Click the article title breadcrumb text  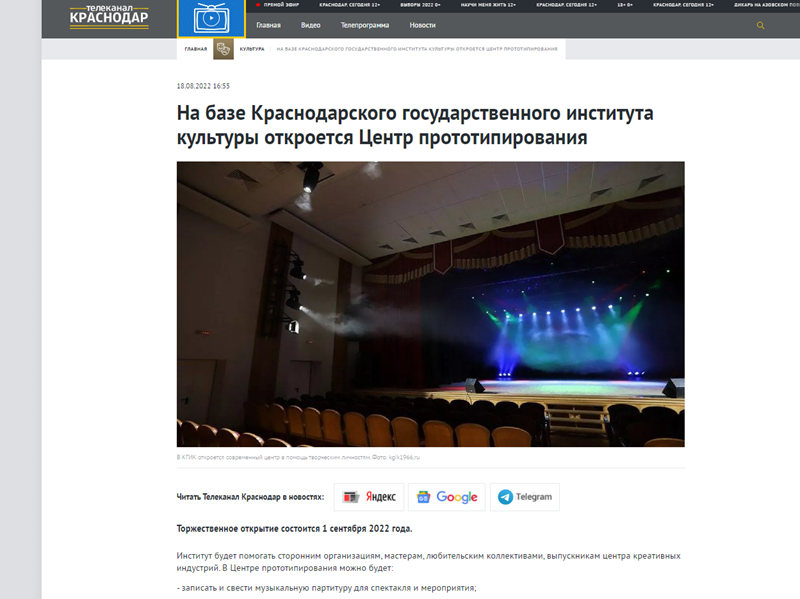point(417,49)
